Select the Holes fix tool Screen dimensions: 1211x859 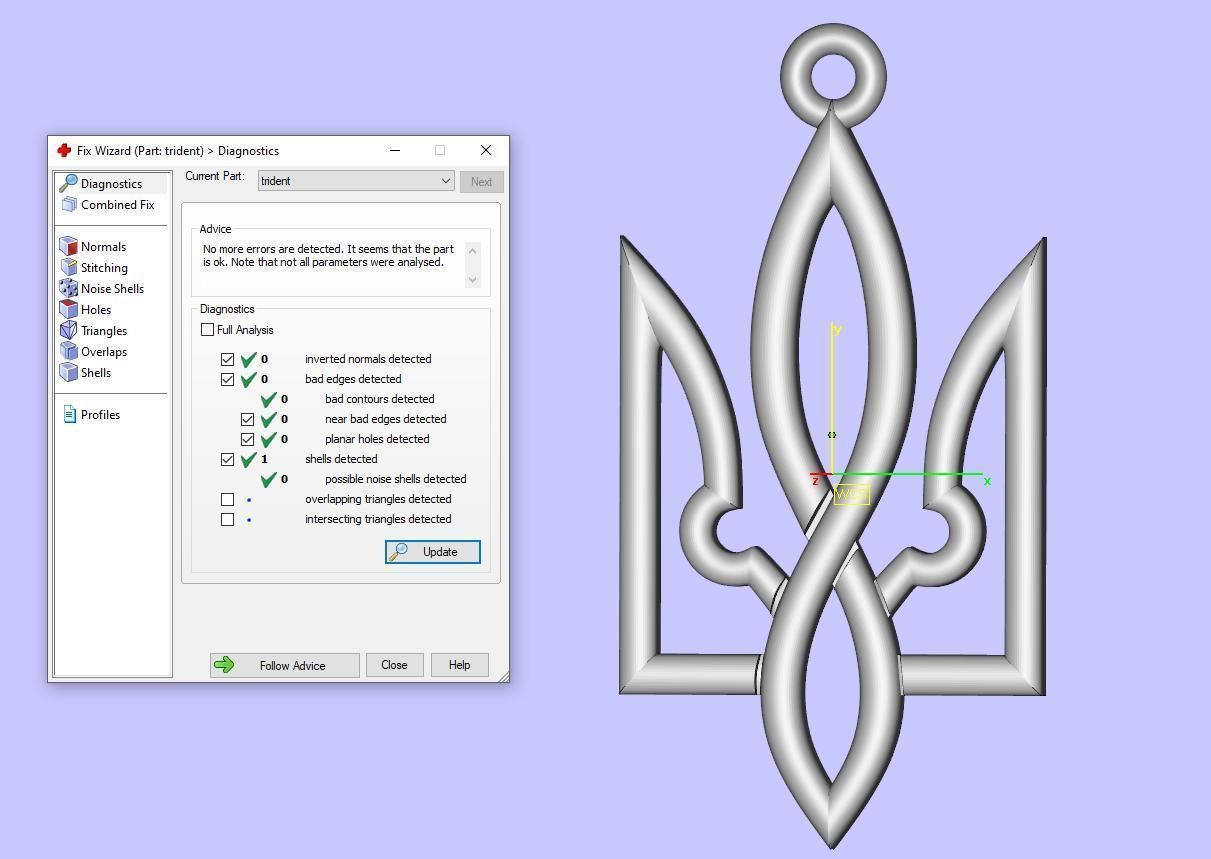tap(86, 309)
